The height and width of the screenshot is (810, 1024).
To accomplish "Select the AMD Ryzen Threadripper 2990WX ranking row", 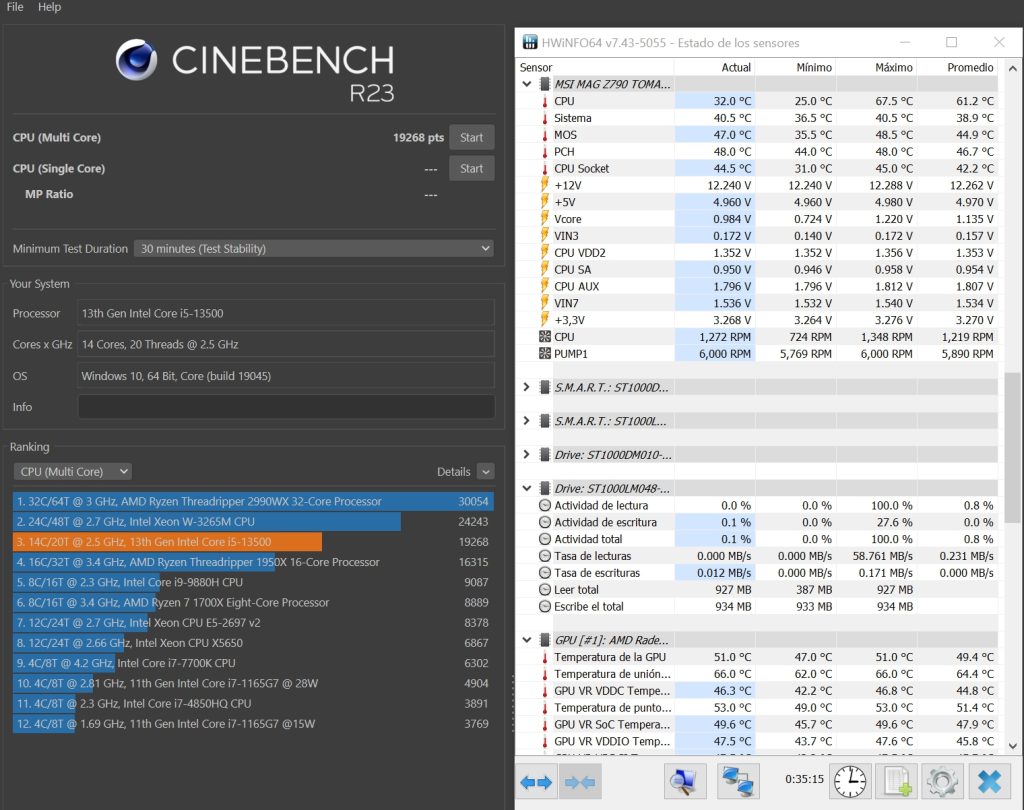I will (253, 502).
